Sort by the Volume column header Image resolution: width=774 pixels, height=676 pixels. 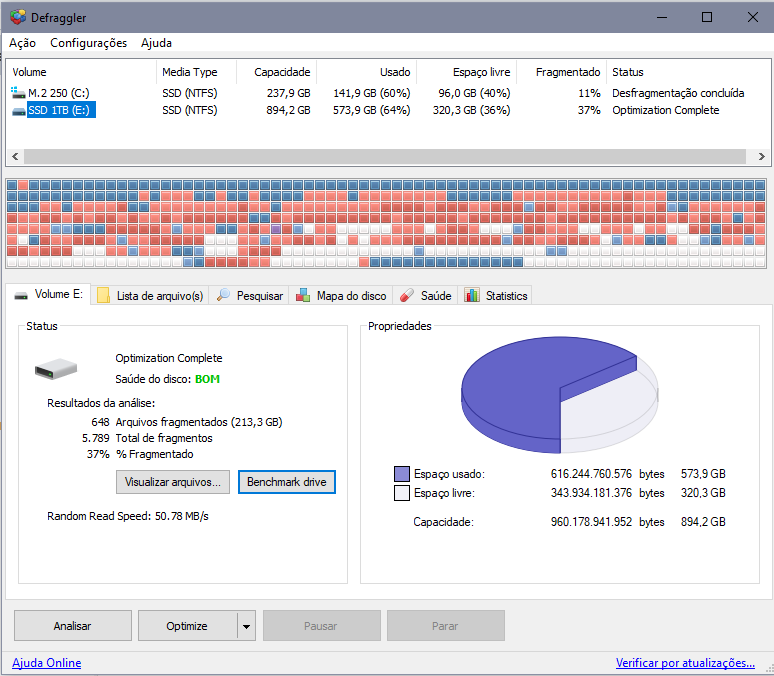(x=81, y=72)
